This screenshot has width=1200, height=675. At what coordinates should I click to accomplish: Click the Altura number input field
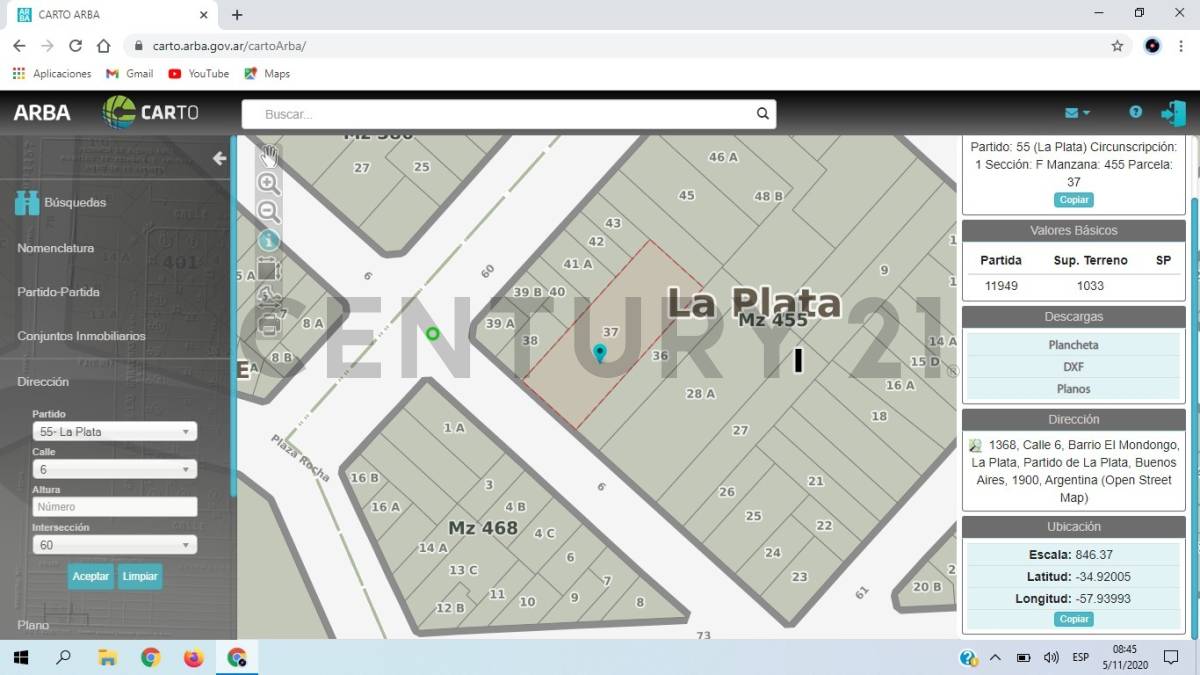114,507
